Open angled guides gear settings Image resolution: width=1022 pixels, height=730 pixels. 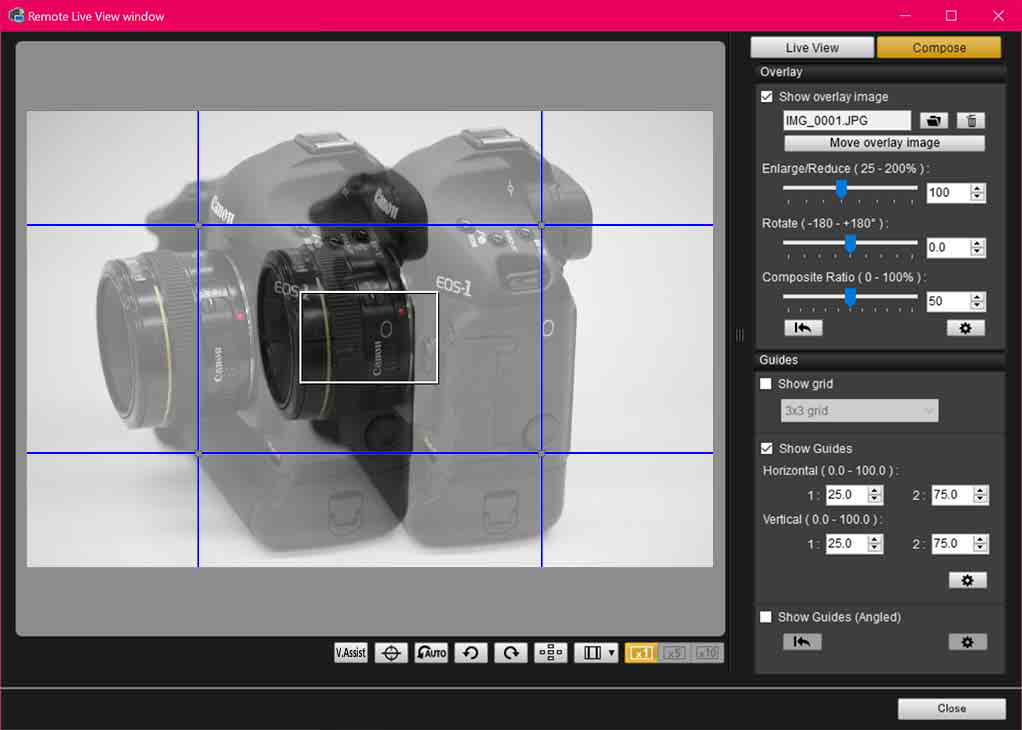coord(967,642)
